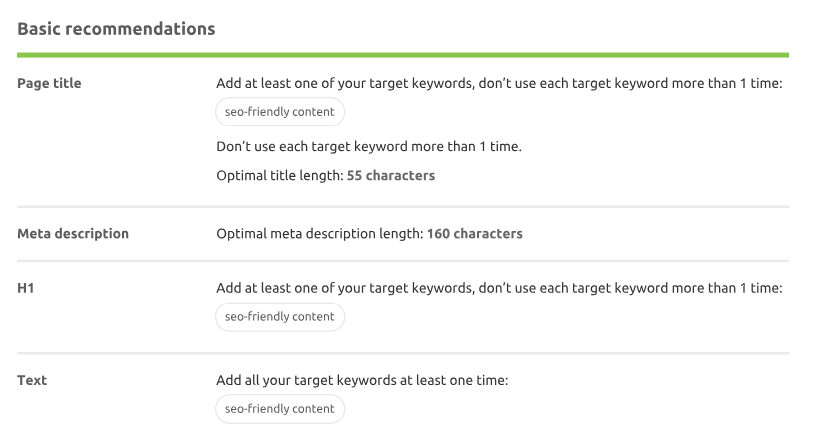Click the divider line above H1 row

pos(403,261)
